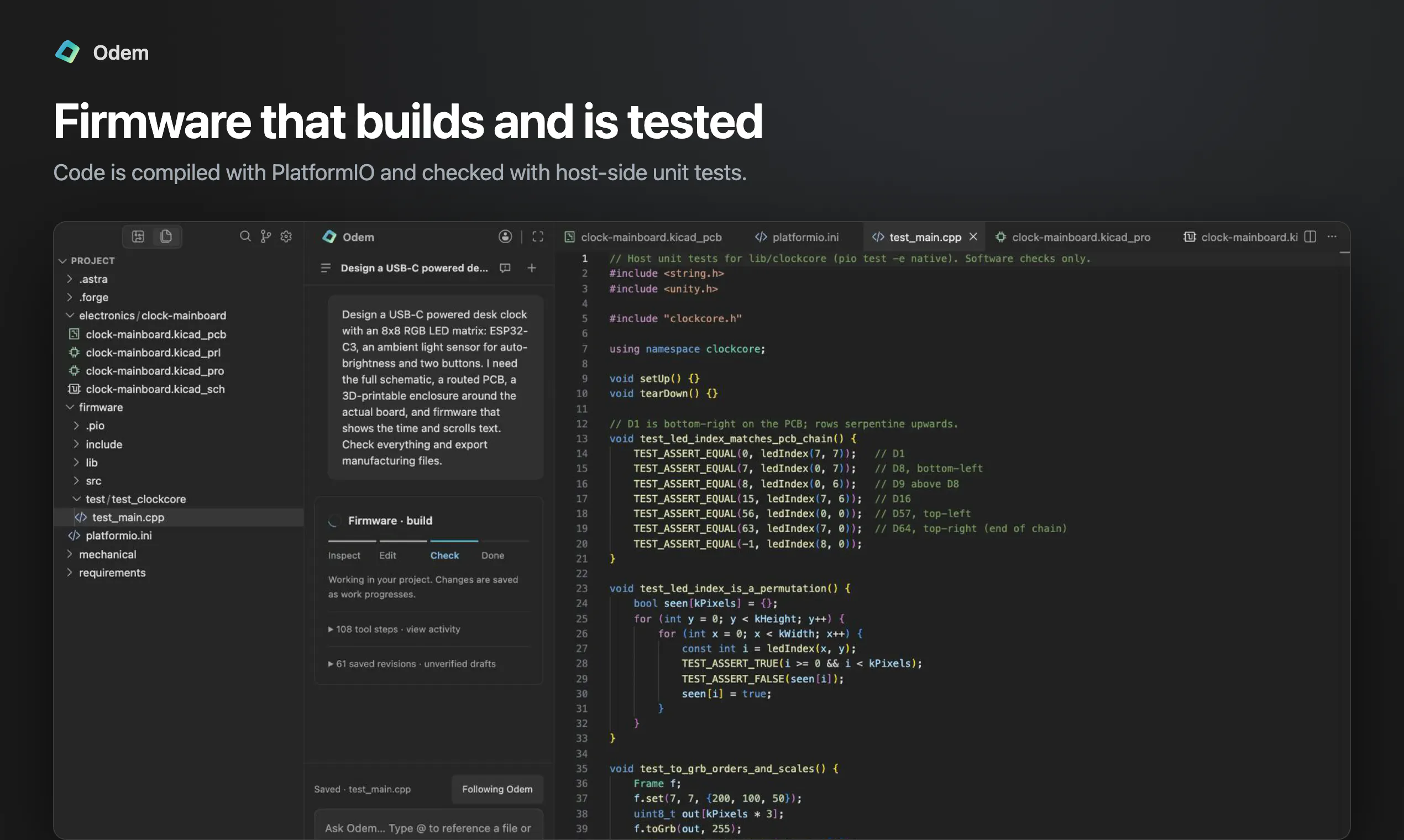Switch to the truncated clock-mainboard.ki tab
This screenshot has height=840, width=1404.
(x=1240, y=237)
